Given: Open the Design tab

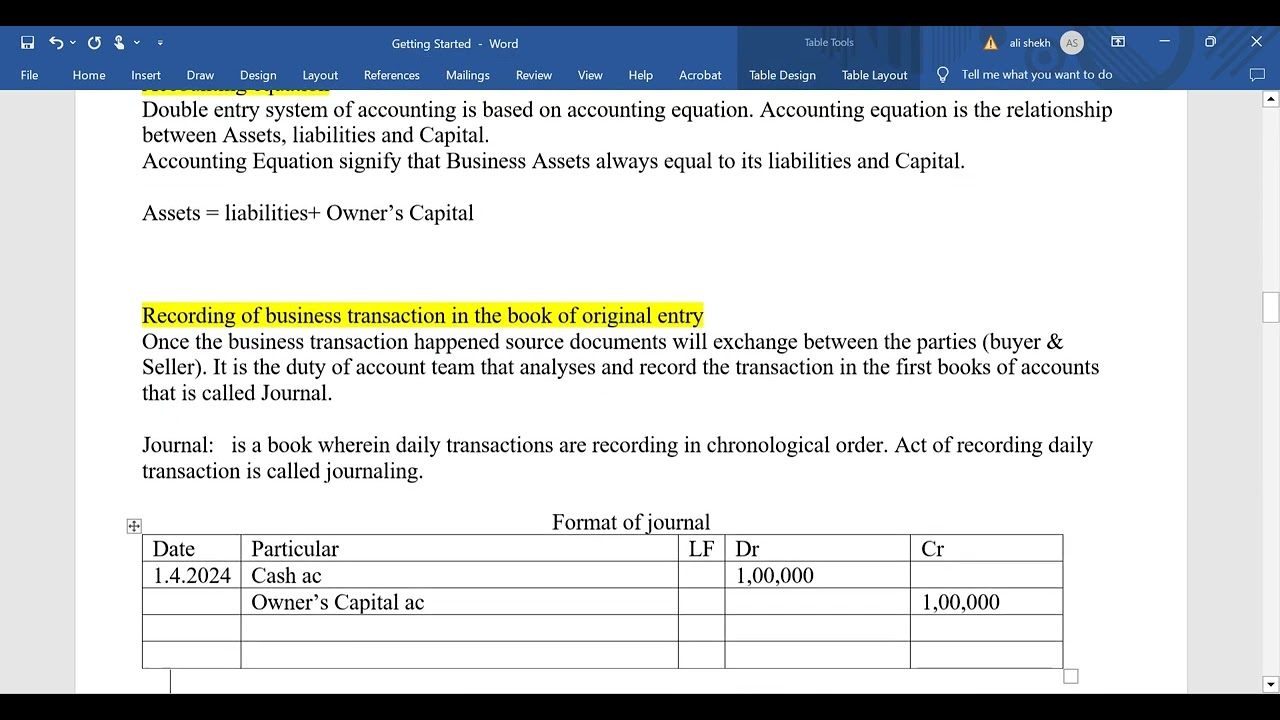Looking at the screenshot, I should [258, 75].
